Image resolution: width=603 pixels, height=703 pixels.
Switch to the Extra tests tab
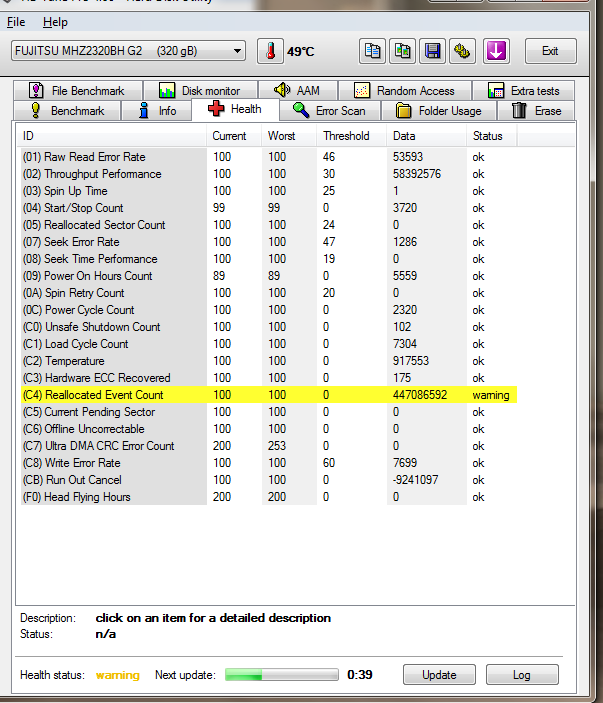524,91
